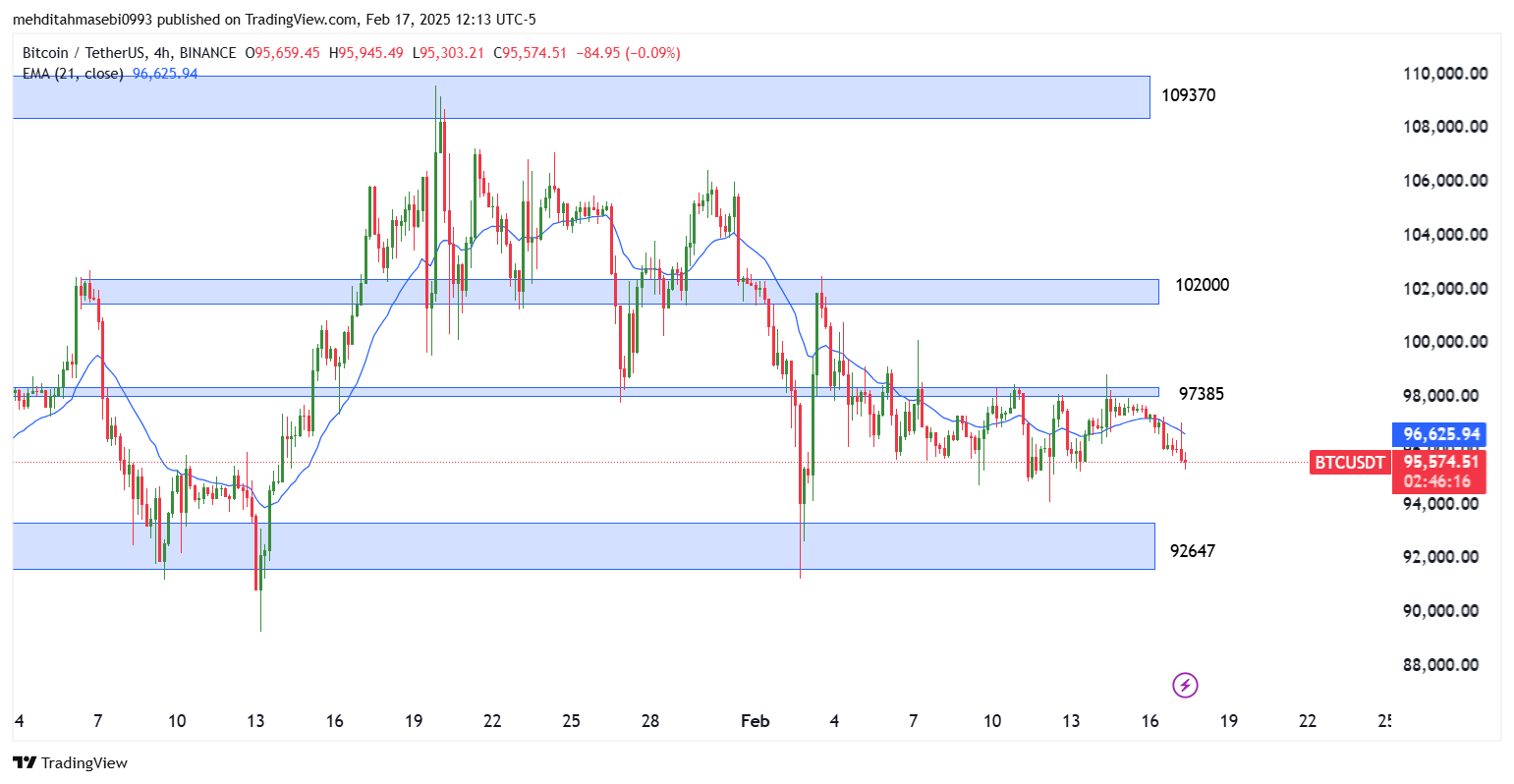
Task: Click the high value H95,945.49
Action: 365,53
